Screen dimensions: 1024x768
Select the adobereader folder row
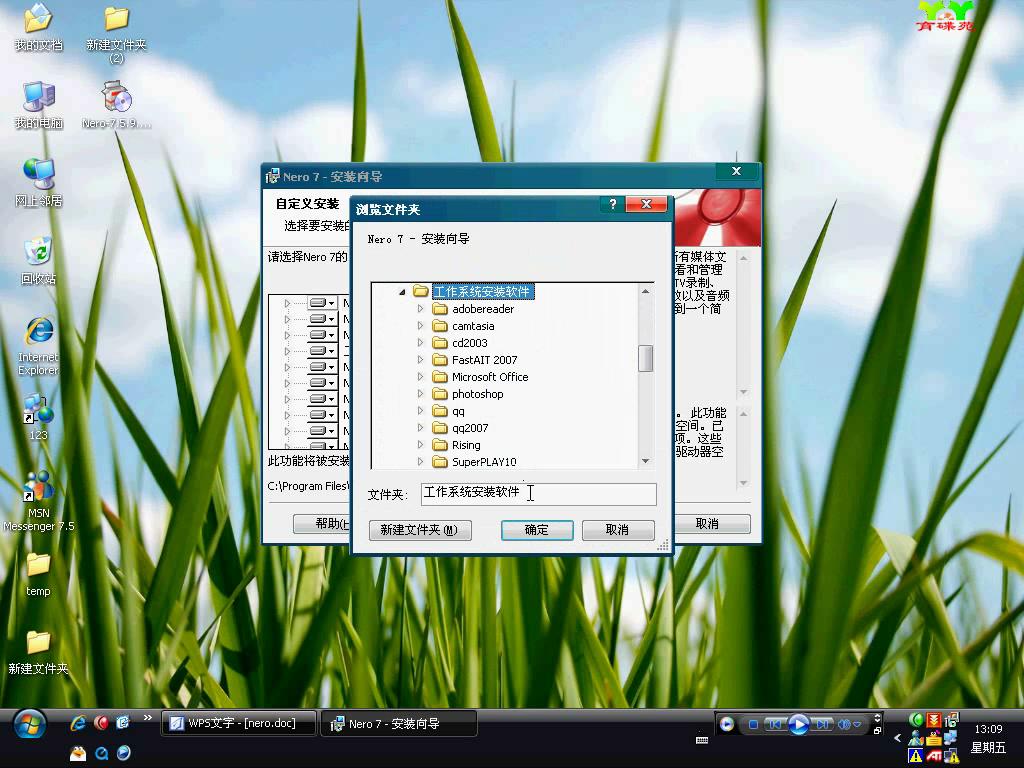pos(473,309)
